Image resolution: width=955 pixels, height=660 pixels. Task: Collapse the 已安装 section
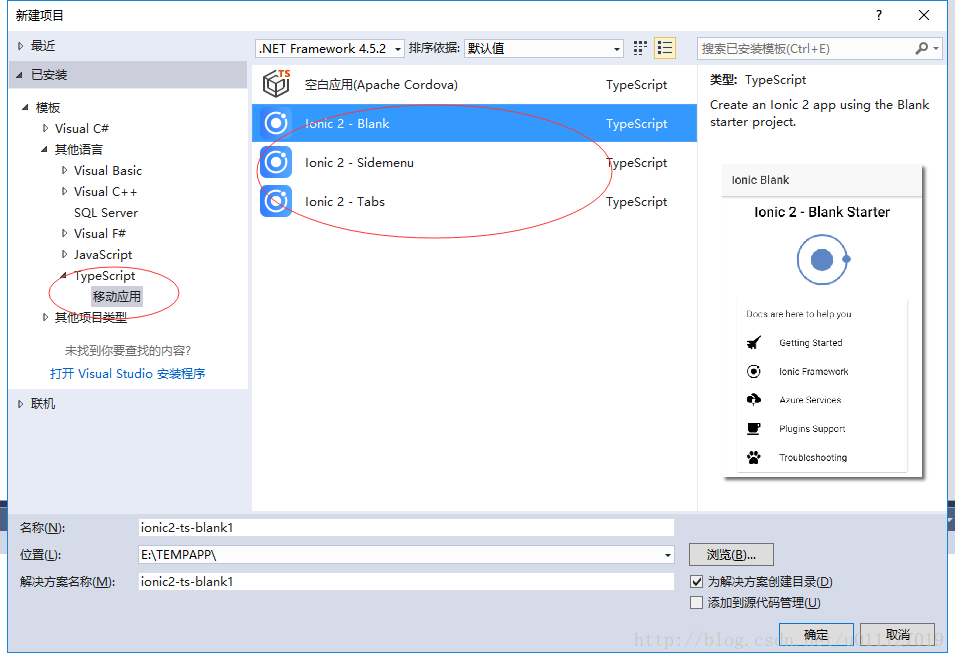coord(19,75)
